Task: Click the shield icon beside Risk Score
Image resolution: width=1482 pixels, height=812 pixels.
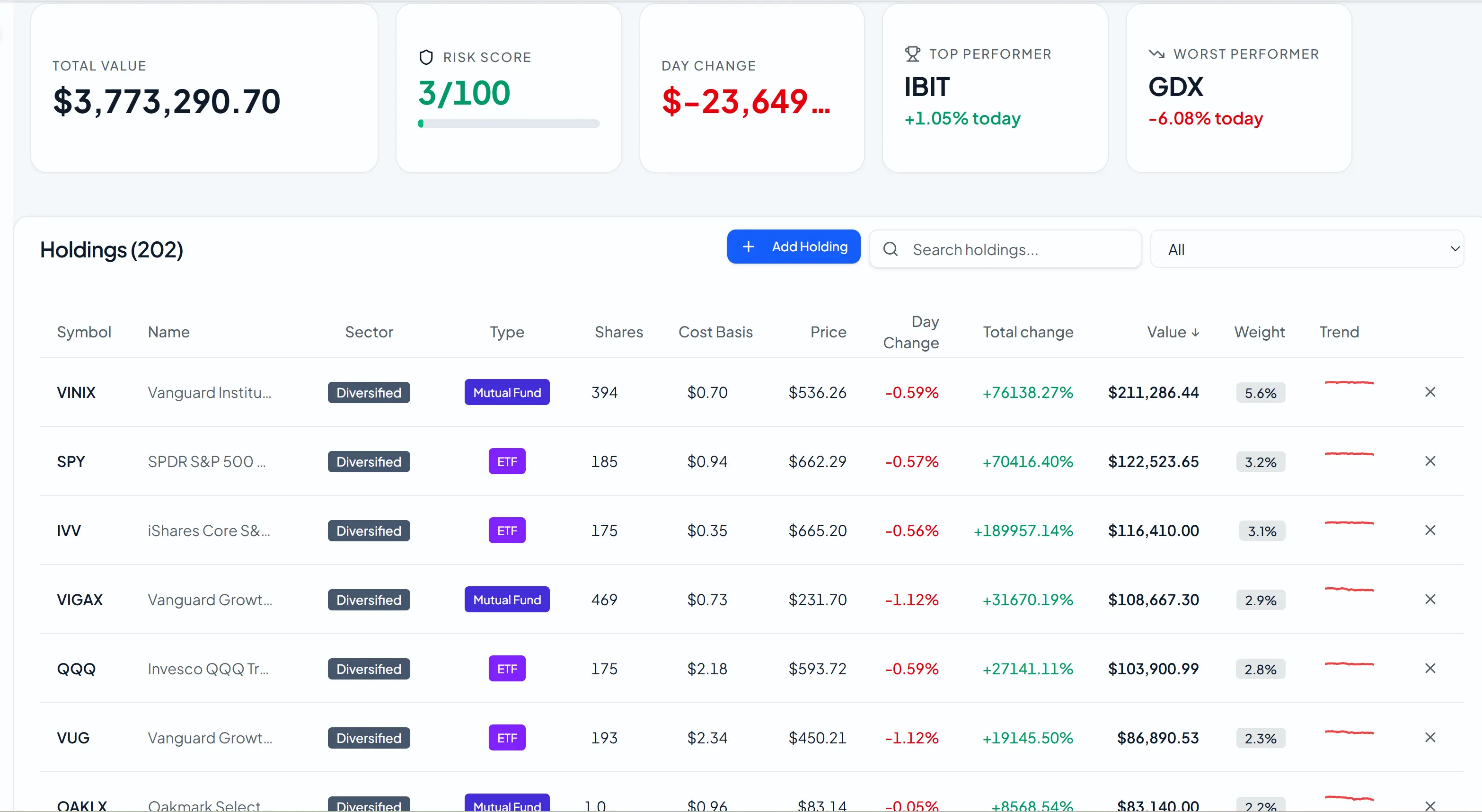Action: [x=426, y=57]
